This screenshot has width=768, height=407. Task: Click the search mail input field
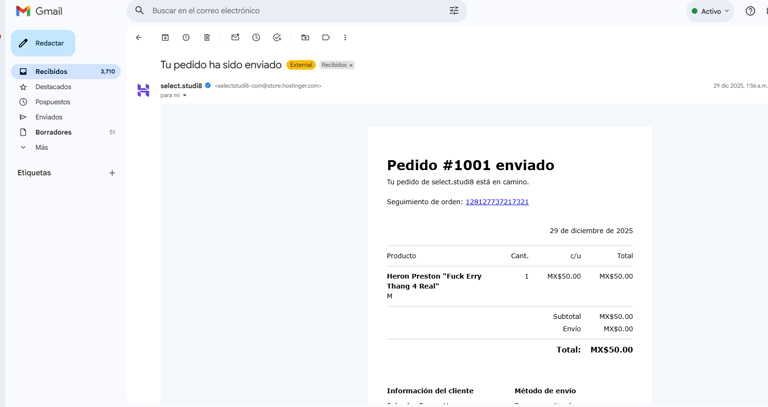pyautogui.click(x=297, y=10)
